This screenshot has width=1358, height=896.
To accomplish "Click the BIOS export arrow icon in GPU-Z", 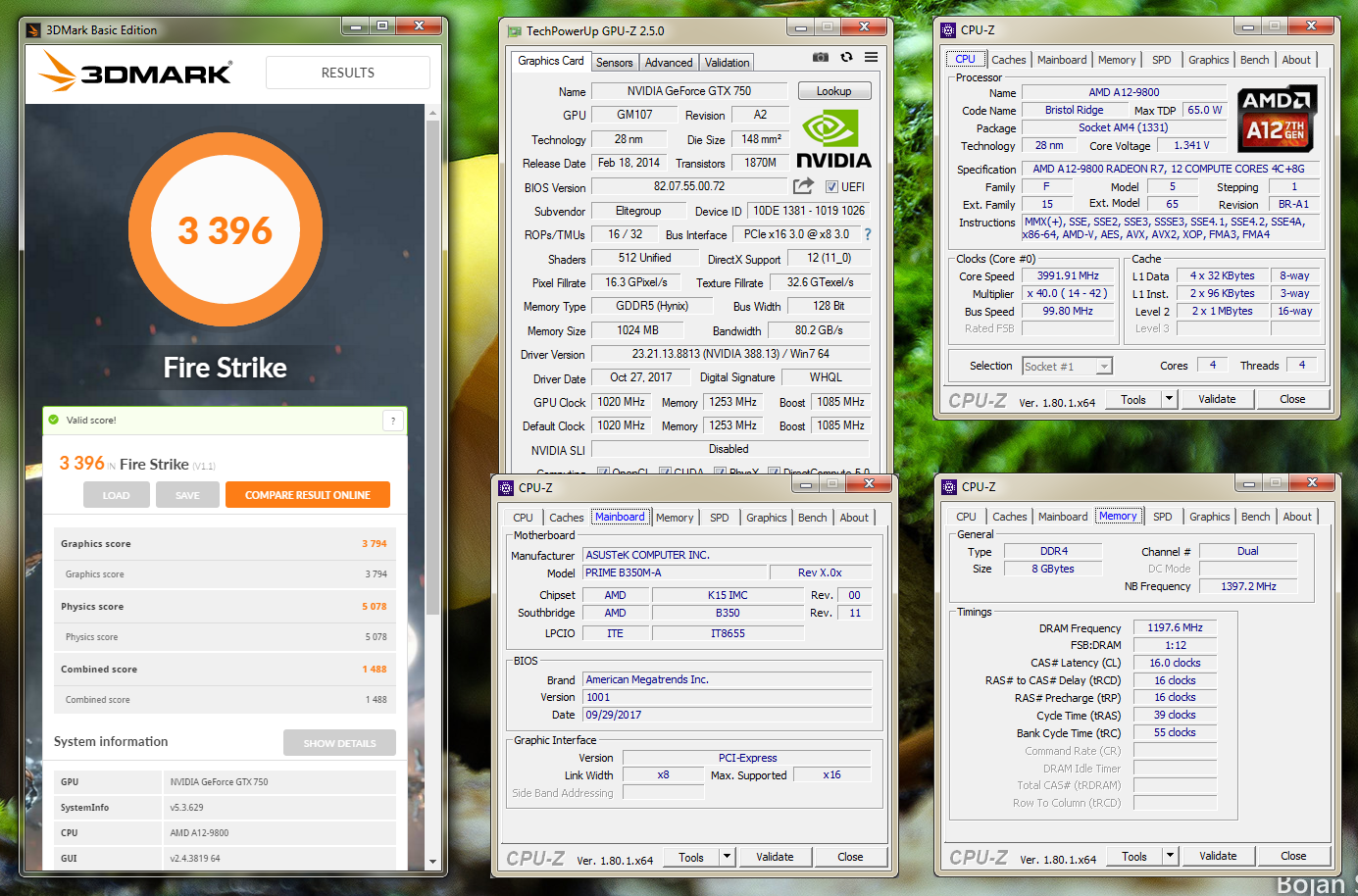I will pos(803,186).
